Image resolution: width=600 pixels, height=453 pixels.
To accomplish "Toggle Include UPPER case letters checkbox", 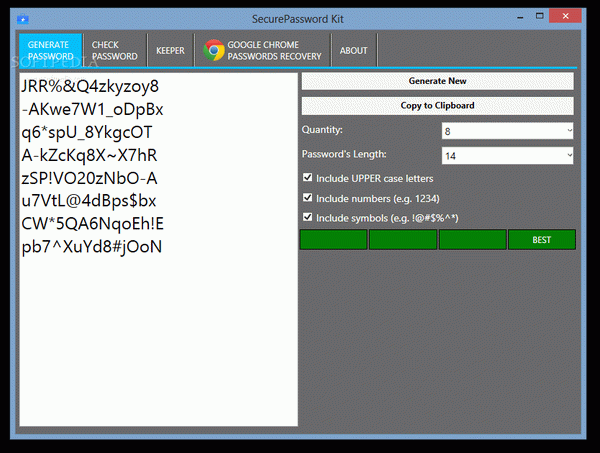I will pos(308,178).
